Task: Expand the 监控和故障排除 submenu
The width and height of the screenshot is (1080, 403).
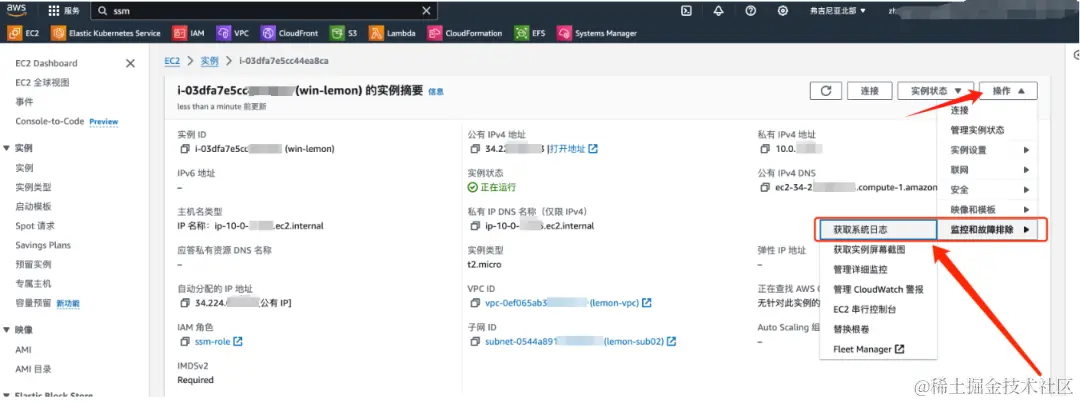Action: (990, 229)
